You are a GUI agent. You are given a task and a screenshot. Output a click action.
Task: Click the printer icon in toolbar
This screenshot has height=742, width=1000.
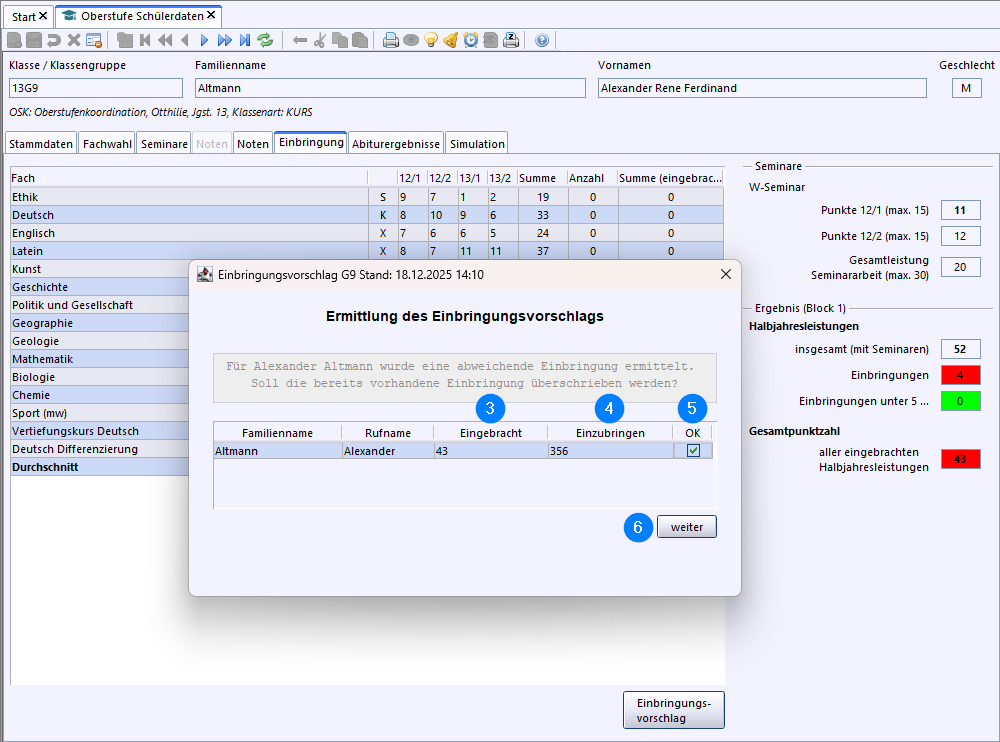(x=391, y=40)
